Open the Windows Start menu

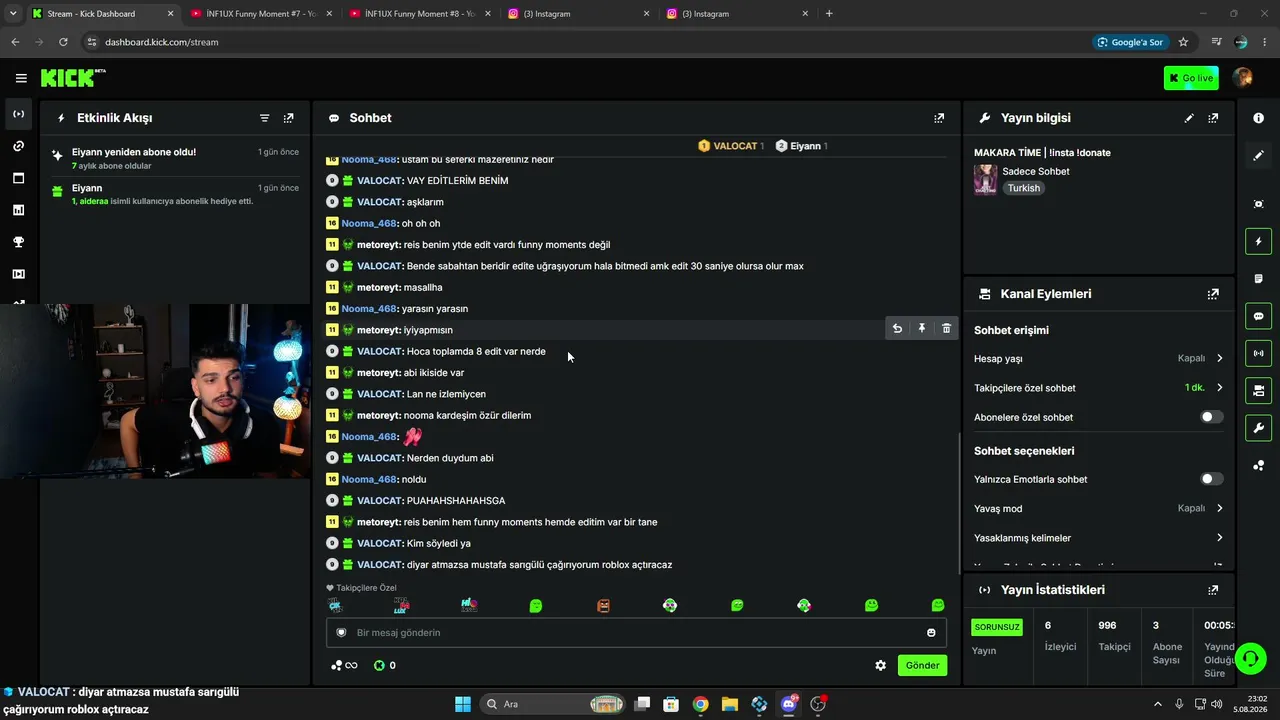[x=463, y=704]
